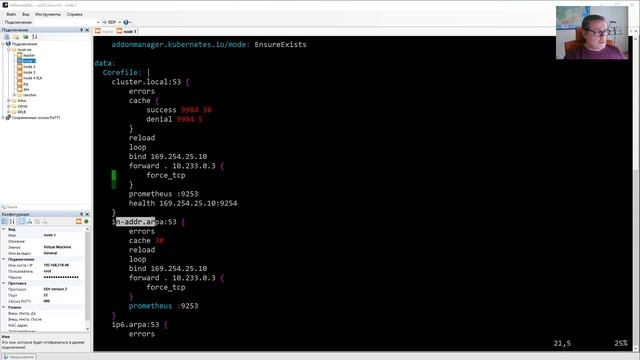Open the Вид menu
This screenshot has height=360, width=640.
tap(25, 14)
